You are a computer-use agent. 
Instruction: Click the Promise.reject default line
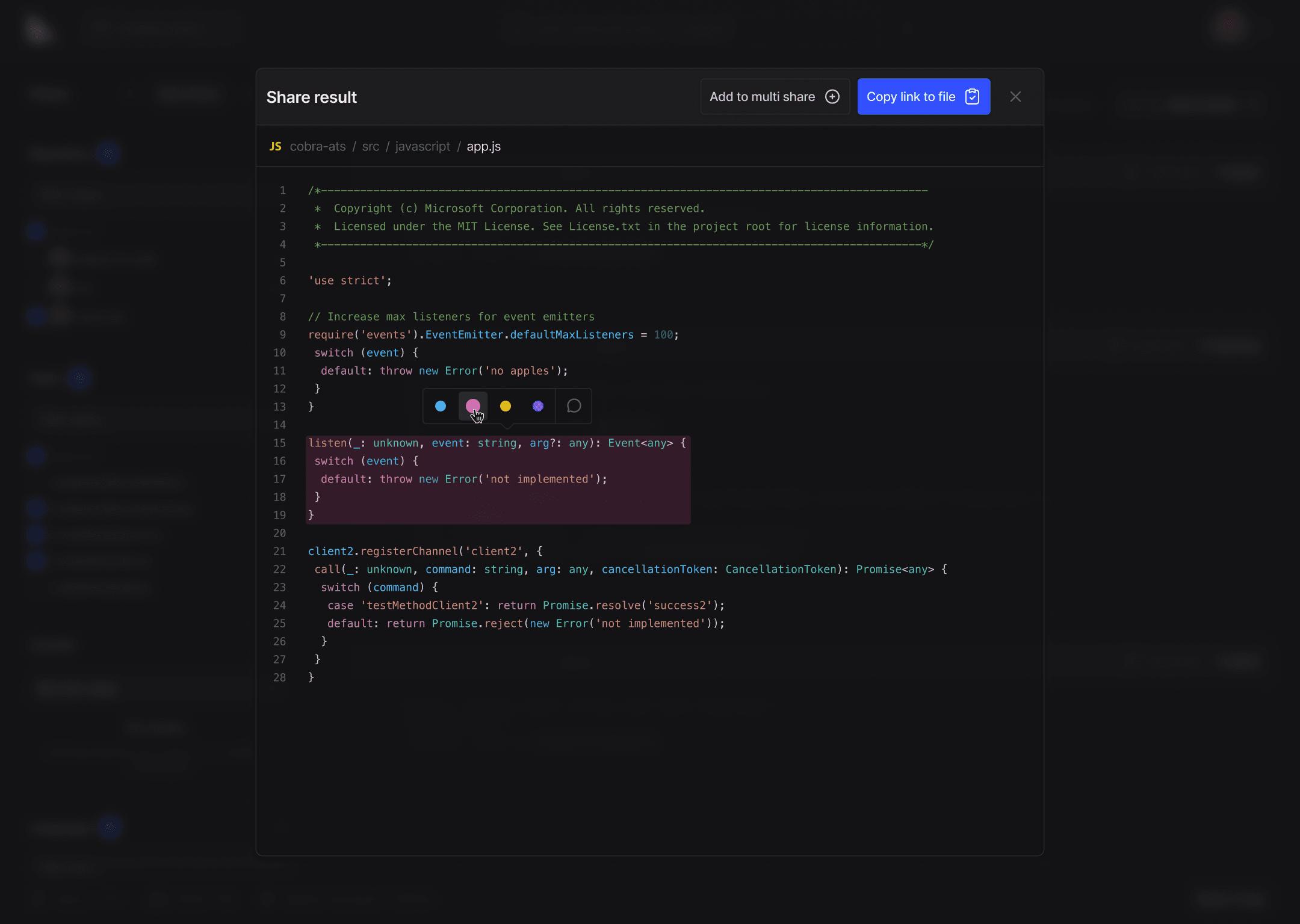click(x=526, y=623)
